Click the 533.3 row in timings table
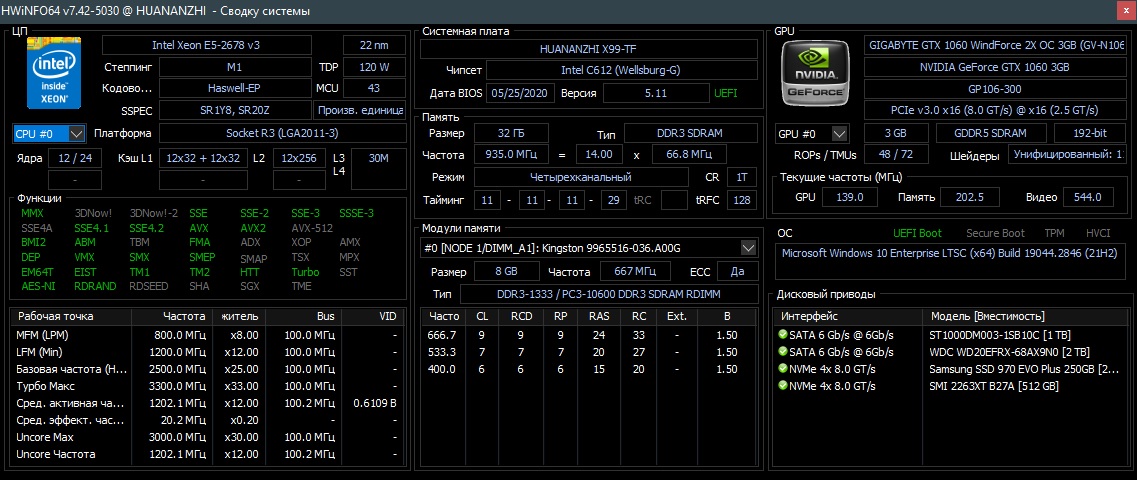The height and width of the screenshot is (480, 1137). (x=590, y=352)
